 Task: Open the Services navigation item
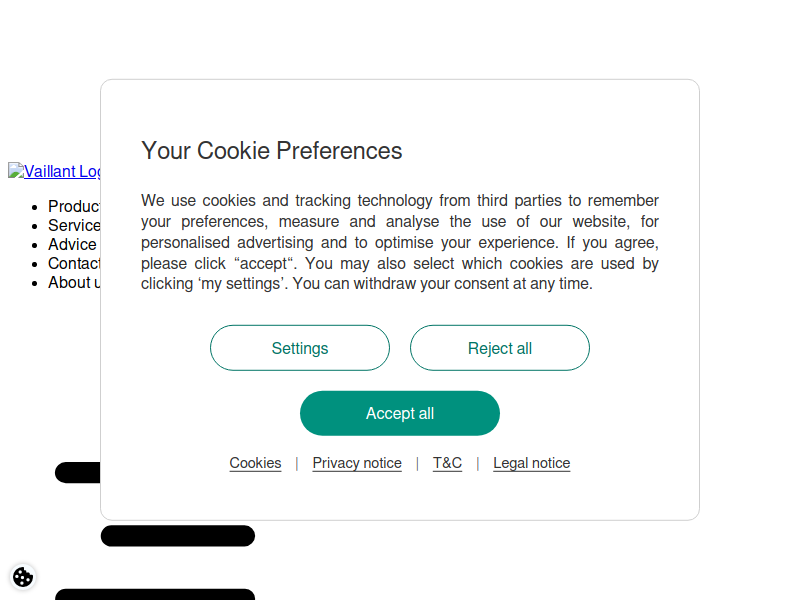(x=74, y=225)
